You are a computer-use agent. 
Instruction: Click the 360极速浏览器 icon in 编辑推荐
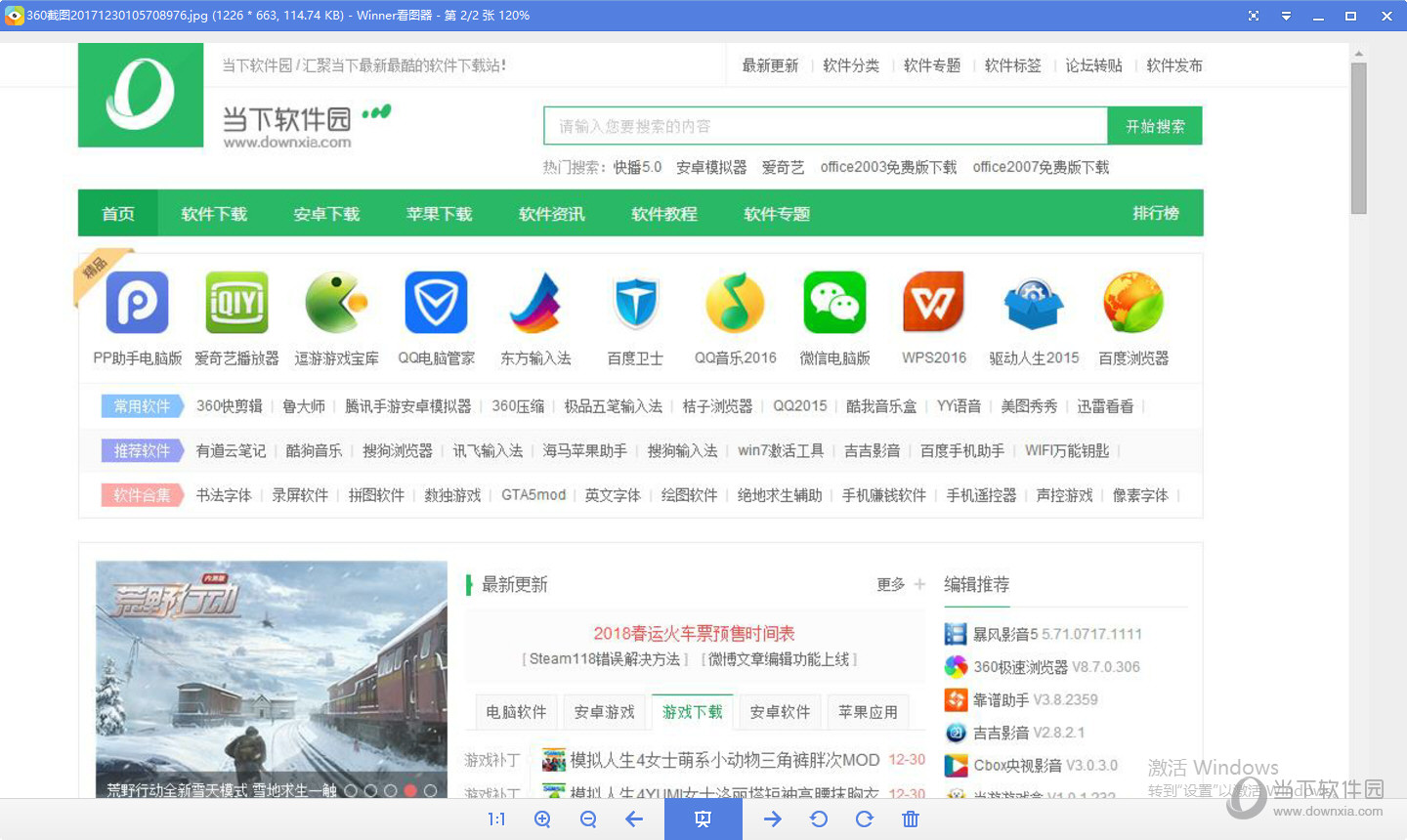956,667
